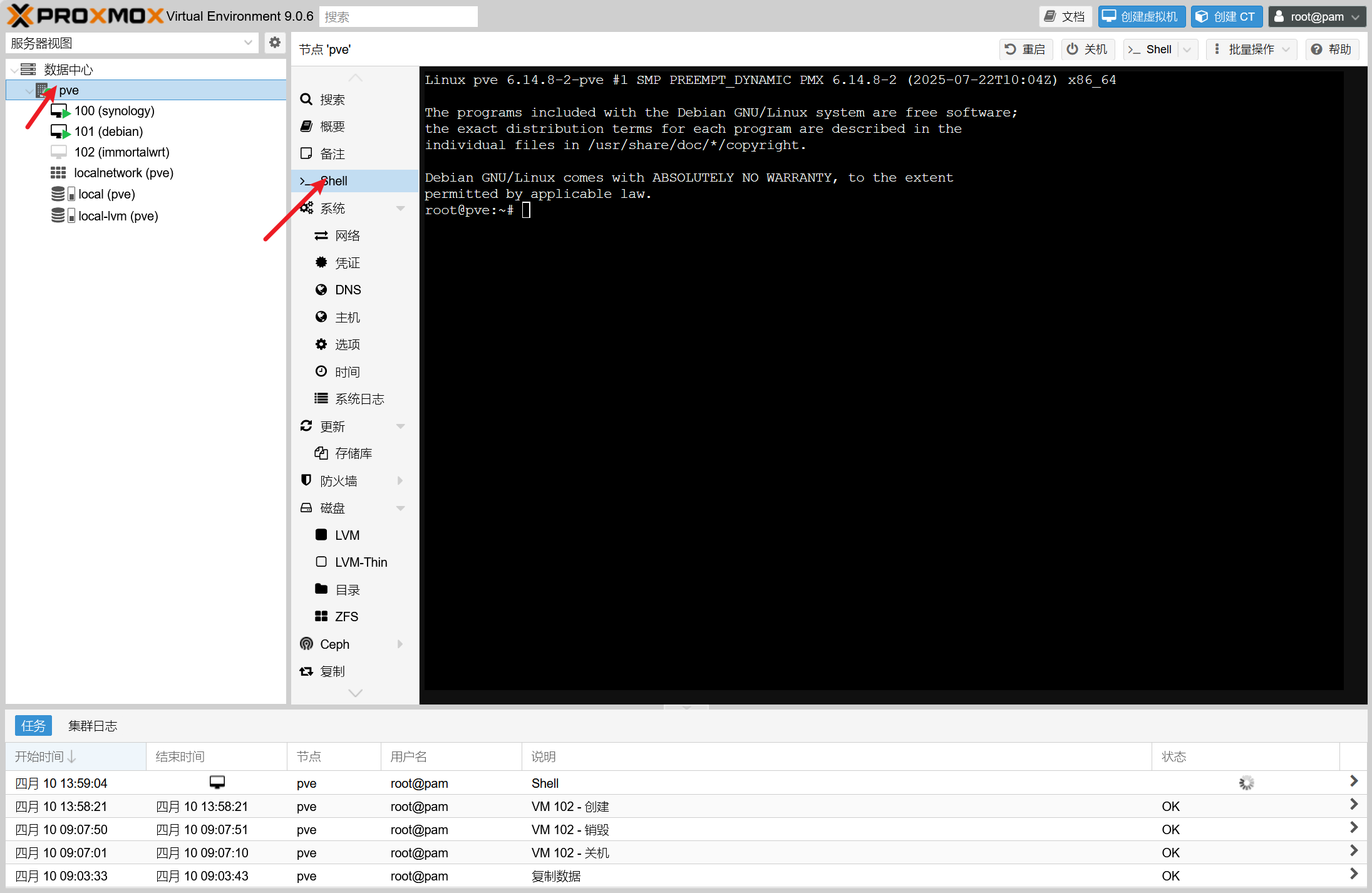Screen dimensions: 1372x893
Task: Click the 帮助 help button
Action: click(1332, 49)
